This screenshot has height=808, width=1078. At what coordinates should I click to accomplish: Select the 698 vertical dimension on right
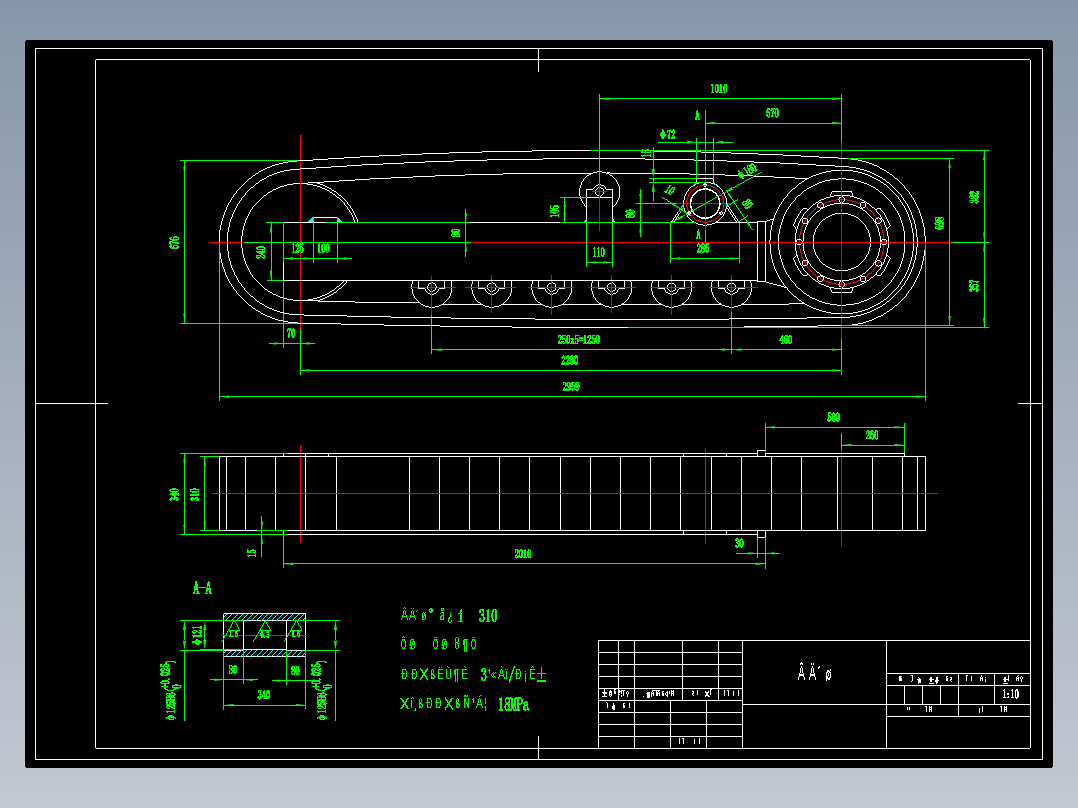(940, 223)
